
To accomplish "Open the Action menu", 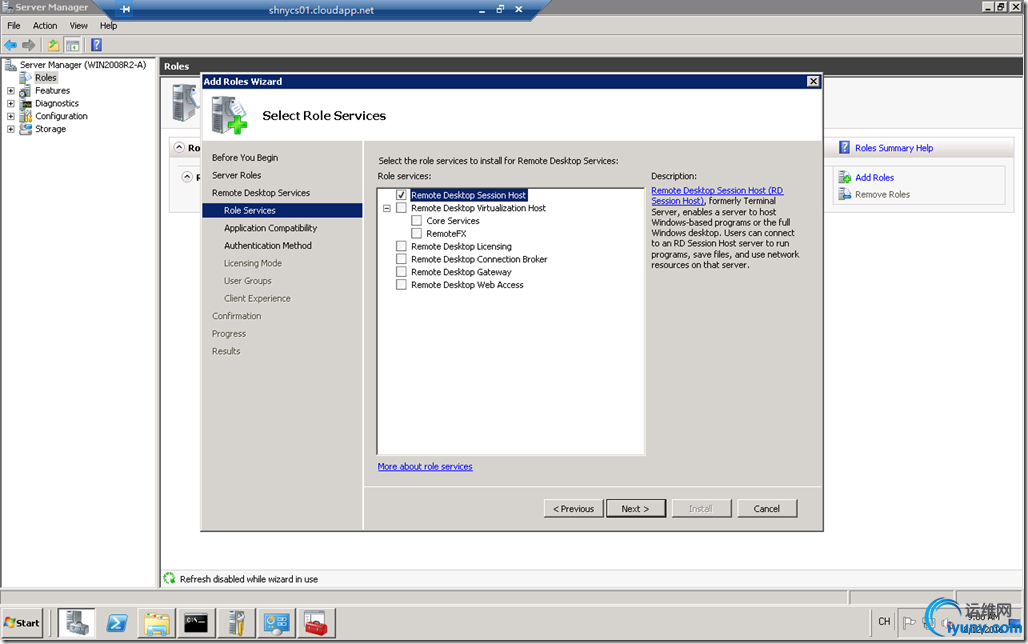I will tap(45, 26).
